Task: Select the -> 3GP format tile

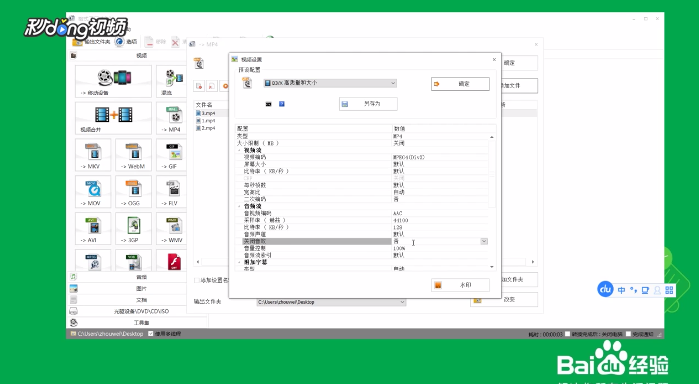Action: pos(133,228)
